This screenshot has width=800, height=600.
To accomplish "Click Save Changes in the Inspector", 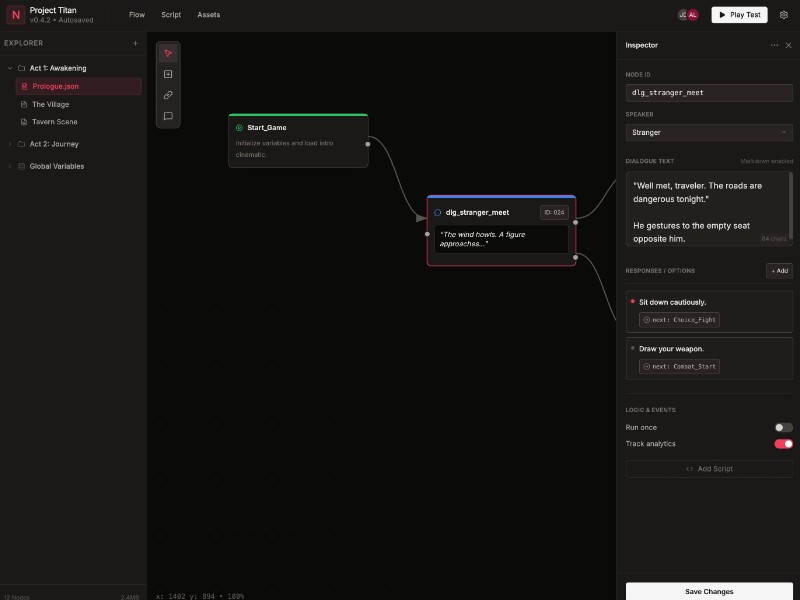I will click(709, 591).
